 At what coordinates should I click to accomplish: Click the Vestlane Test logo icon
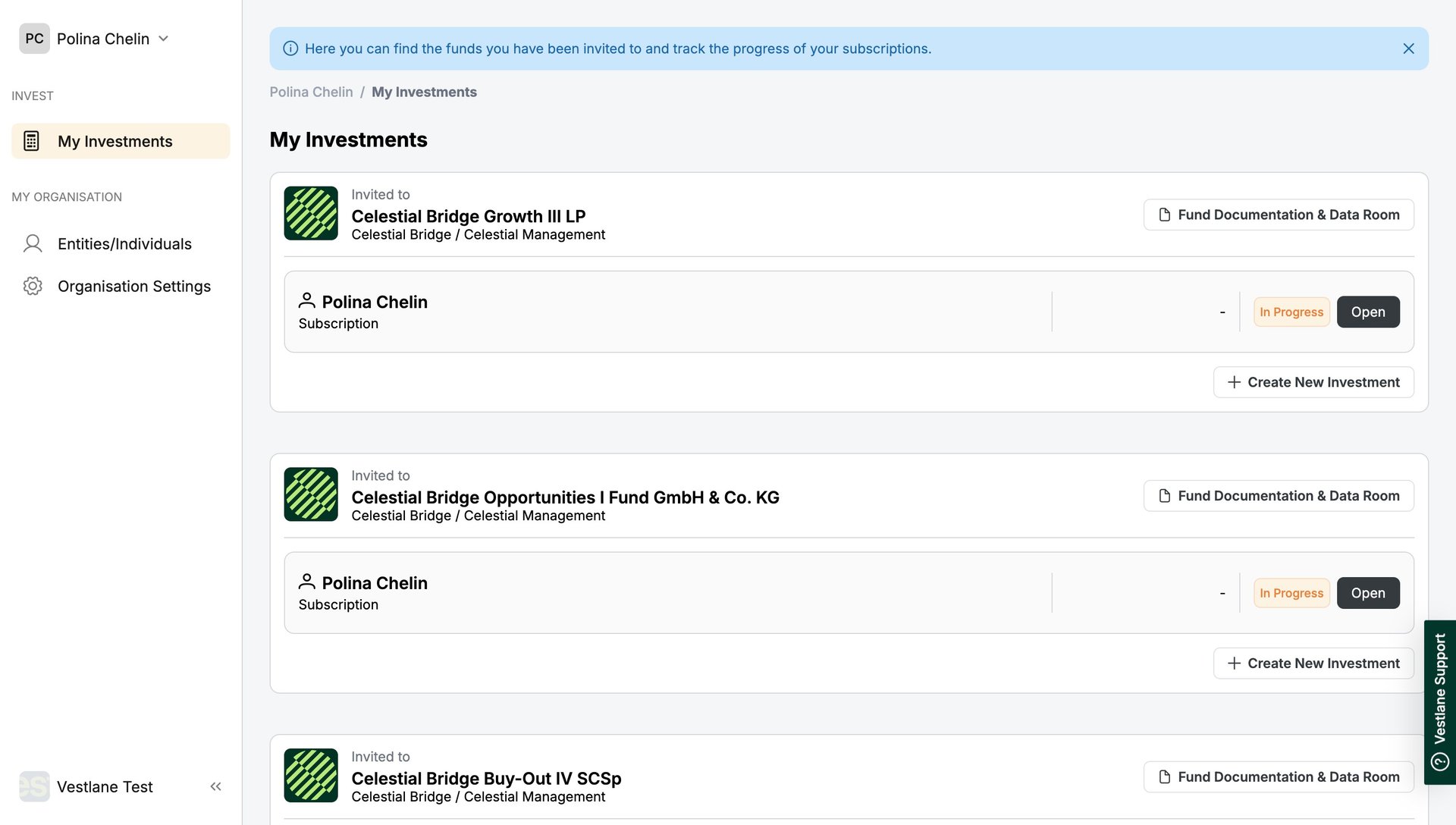click(34, 786)
